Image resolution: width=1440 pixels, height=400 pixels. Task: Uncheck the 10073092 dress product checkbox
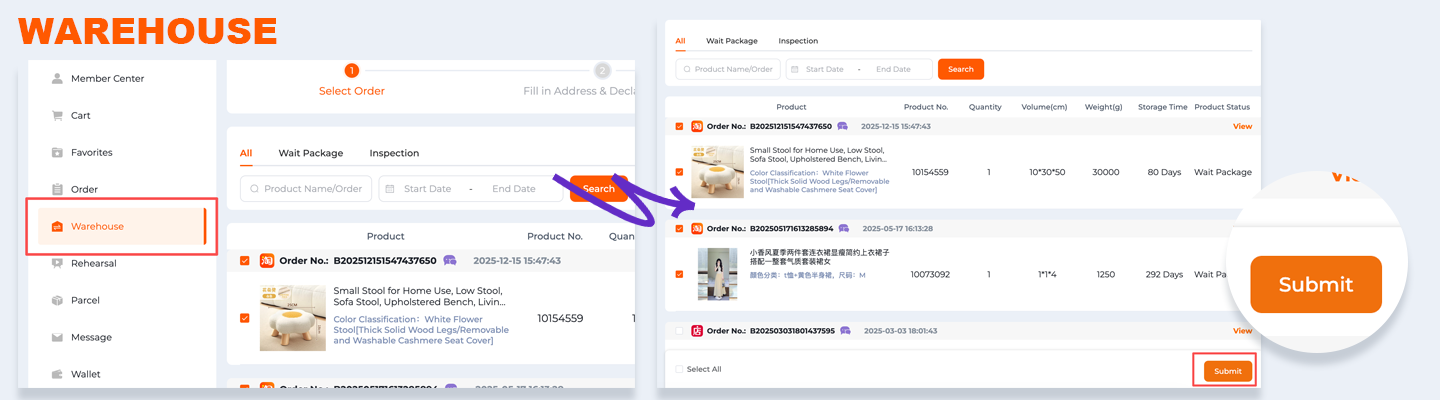[x=680, y=274]
